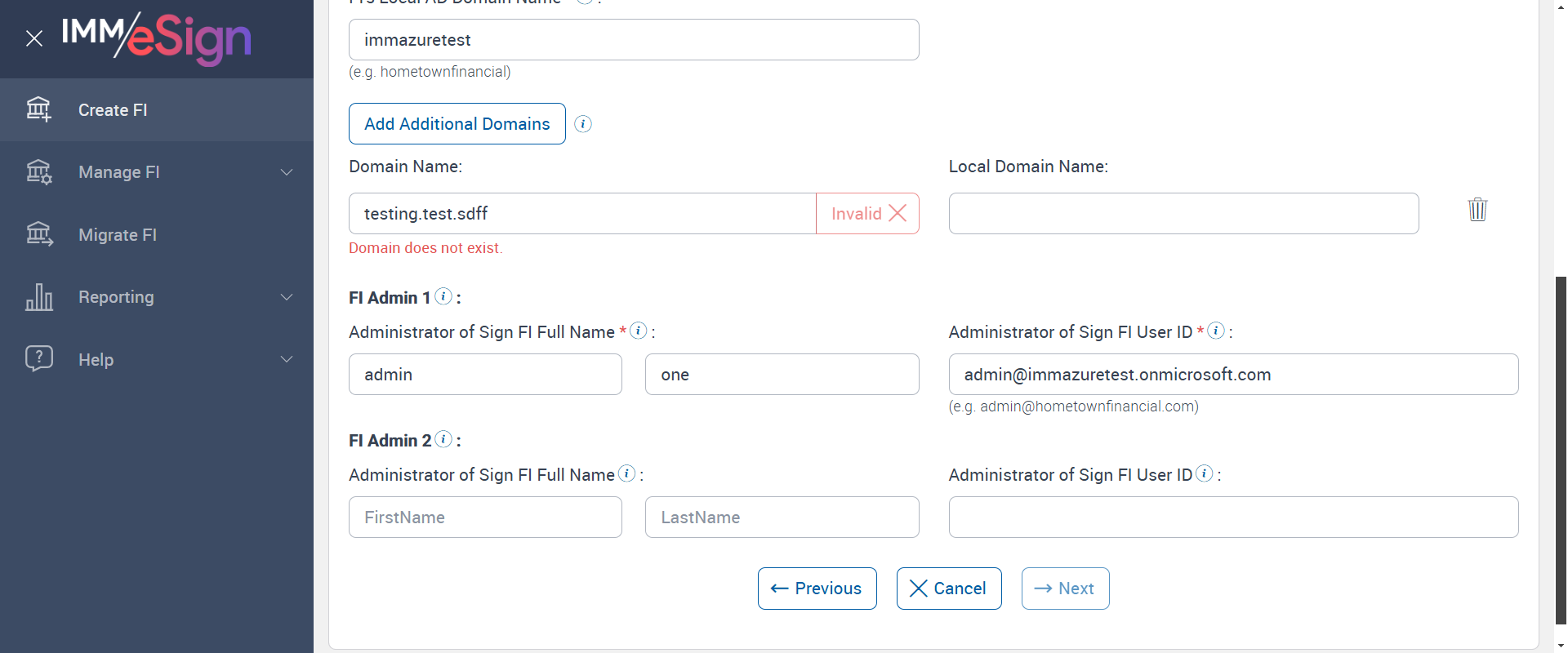This screenshot has width=1568, height=653.
Task: Cancel the FI creation form
Action: pyautogui.click(x=949, y=589)
